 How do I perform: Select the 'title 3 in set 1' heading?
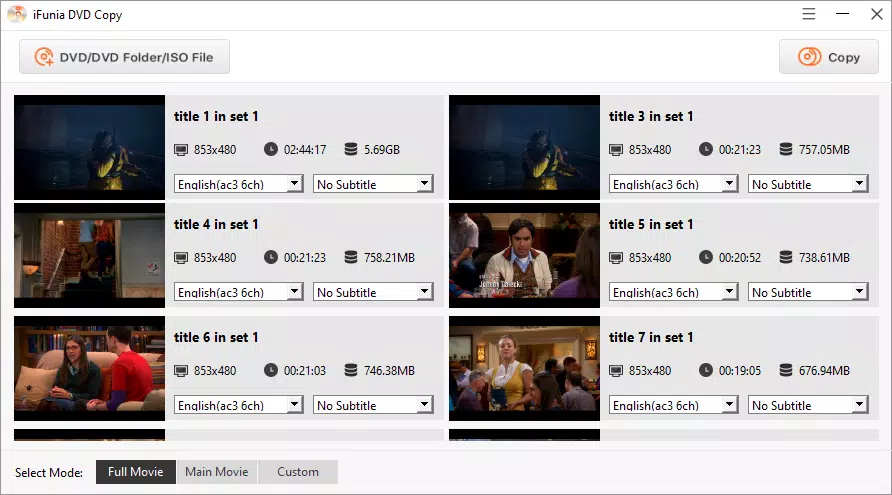click(x=651, y=116)
